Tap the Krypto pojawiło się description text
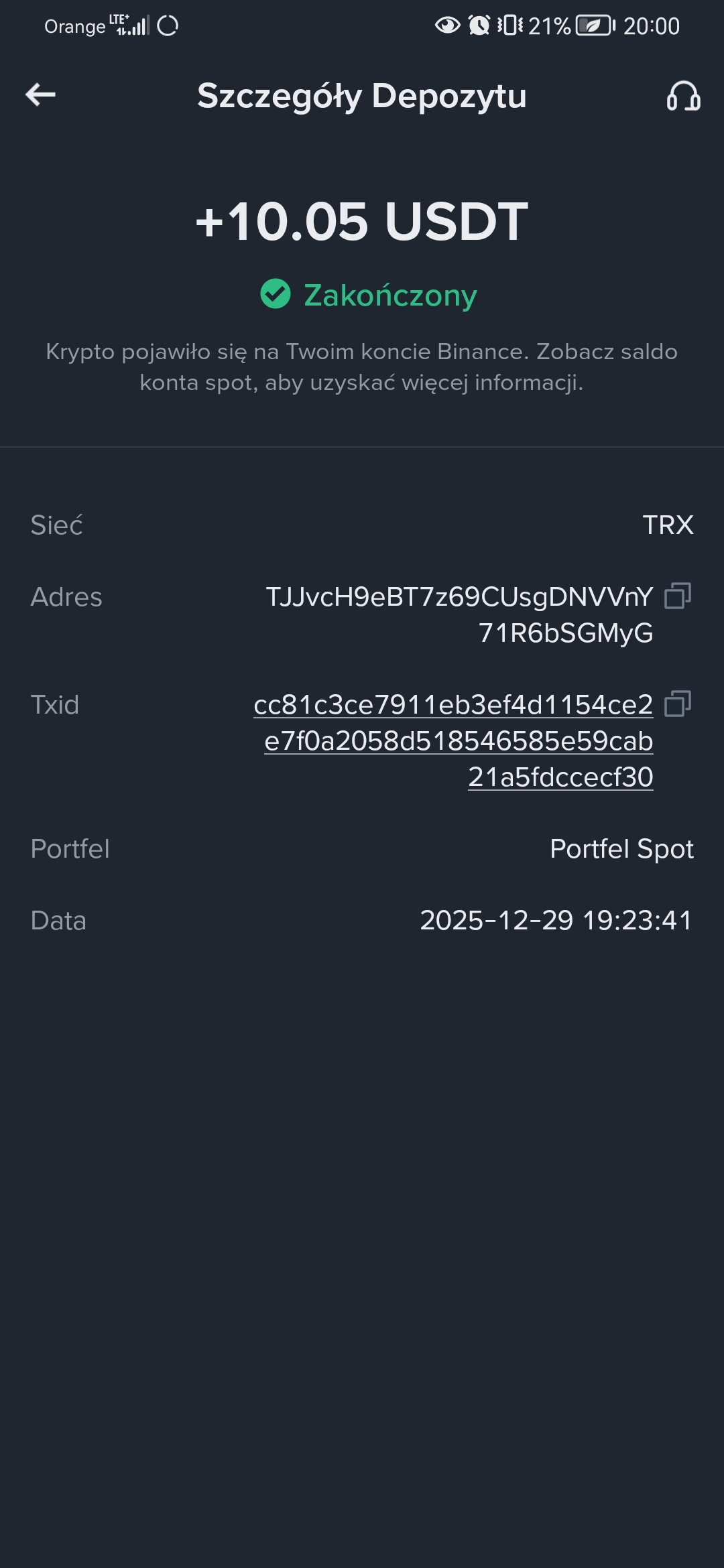 click(x=362, y=367)
